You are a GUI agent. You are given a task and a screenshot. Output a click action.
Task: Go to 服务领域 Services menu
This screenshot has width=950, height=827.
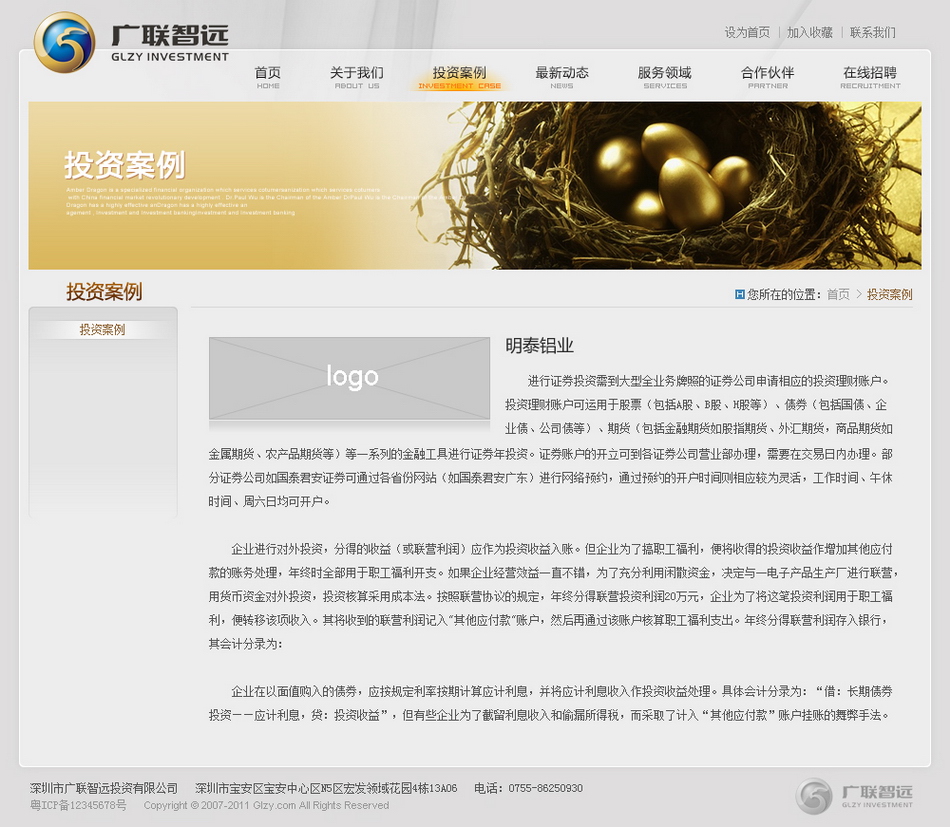tap(665, 78)
